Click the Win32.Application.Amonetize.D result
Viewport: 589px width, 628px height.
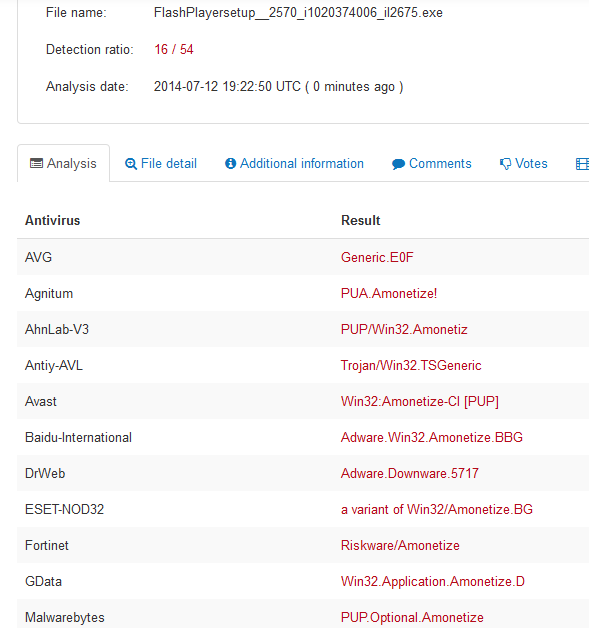tap(432, 582)
